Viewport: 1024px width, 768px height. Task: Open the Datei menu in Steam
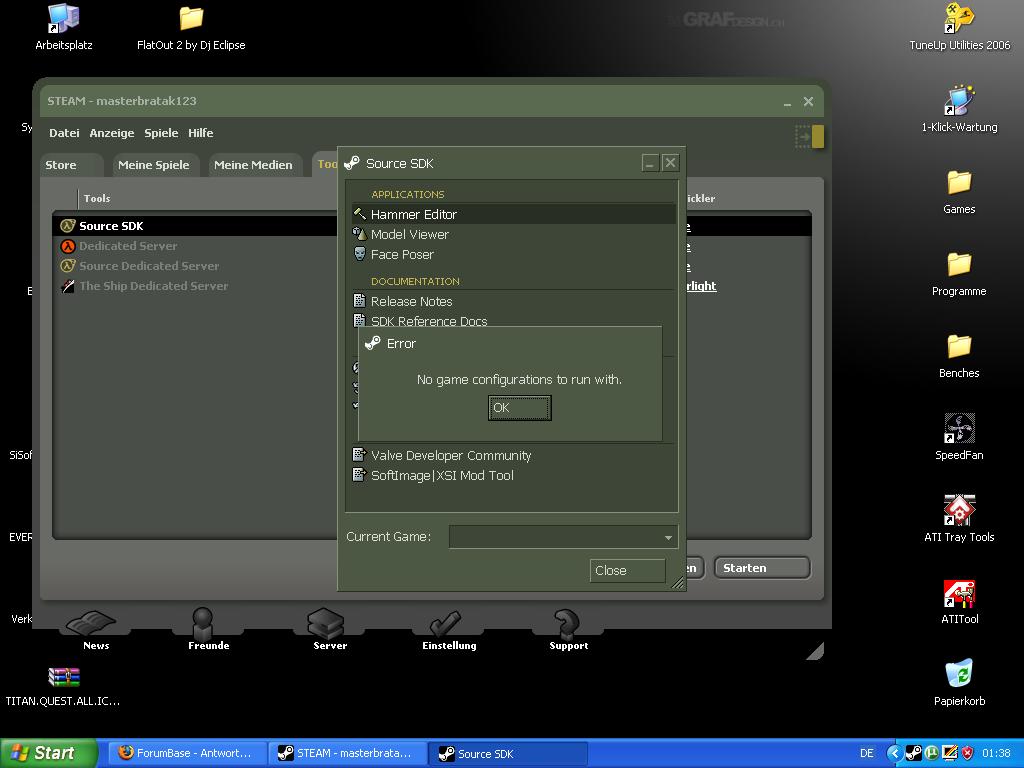click(64, 133)
